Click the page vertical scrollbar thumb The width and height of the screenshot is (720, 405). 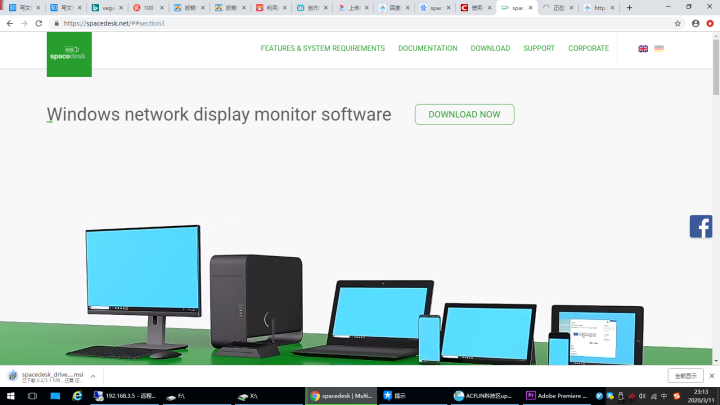tap(716, 67)
